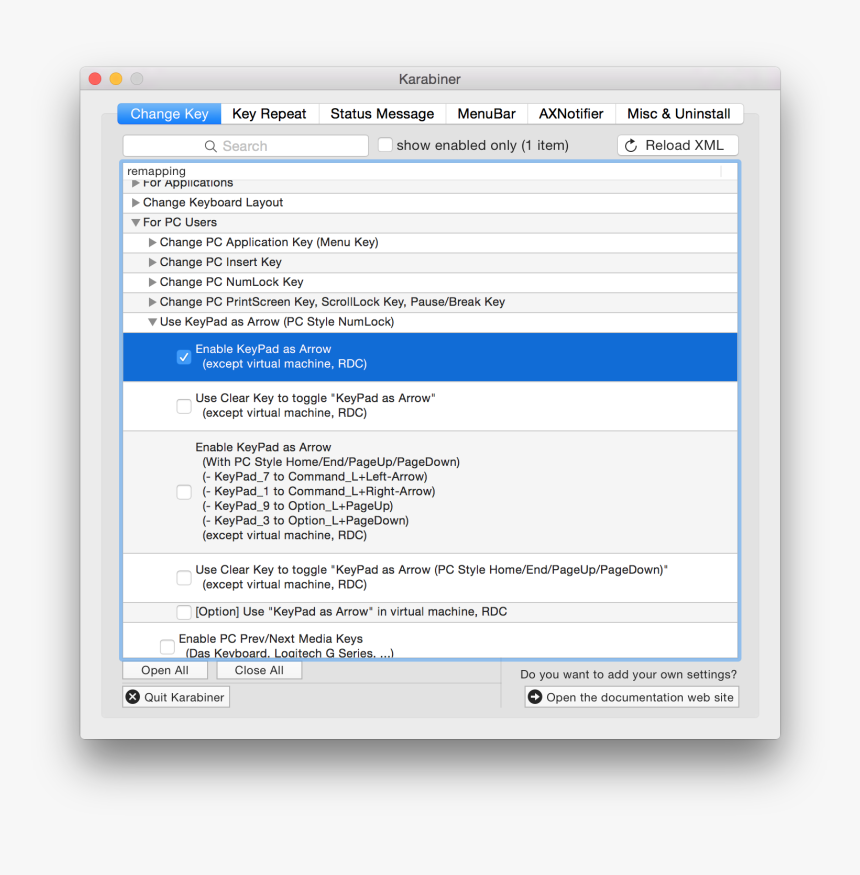Open the Status Message tab
860x875 pixels.
tap(382, 114)
